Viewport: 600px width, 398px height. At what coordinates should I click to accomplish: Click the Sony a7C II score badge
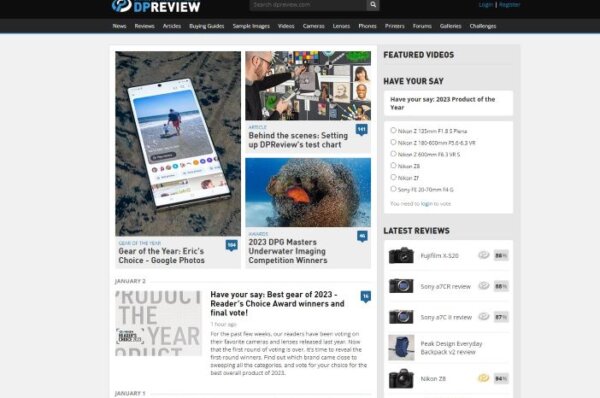501,317
